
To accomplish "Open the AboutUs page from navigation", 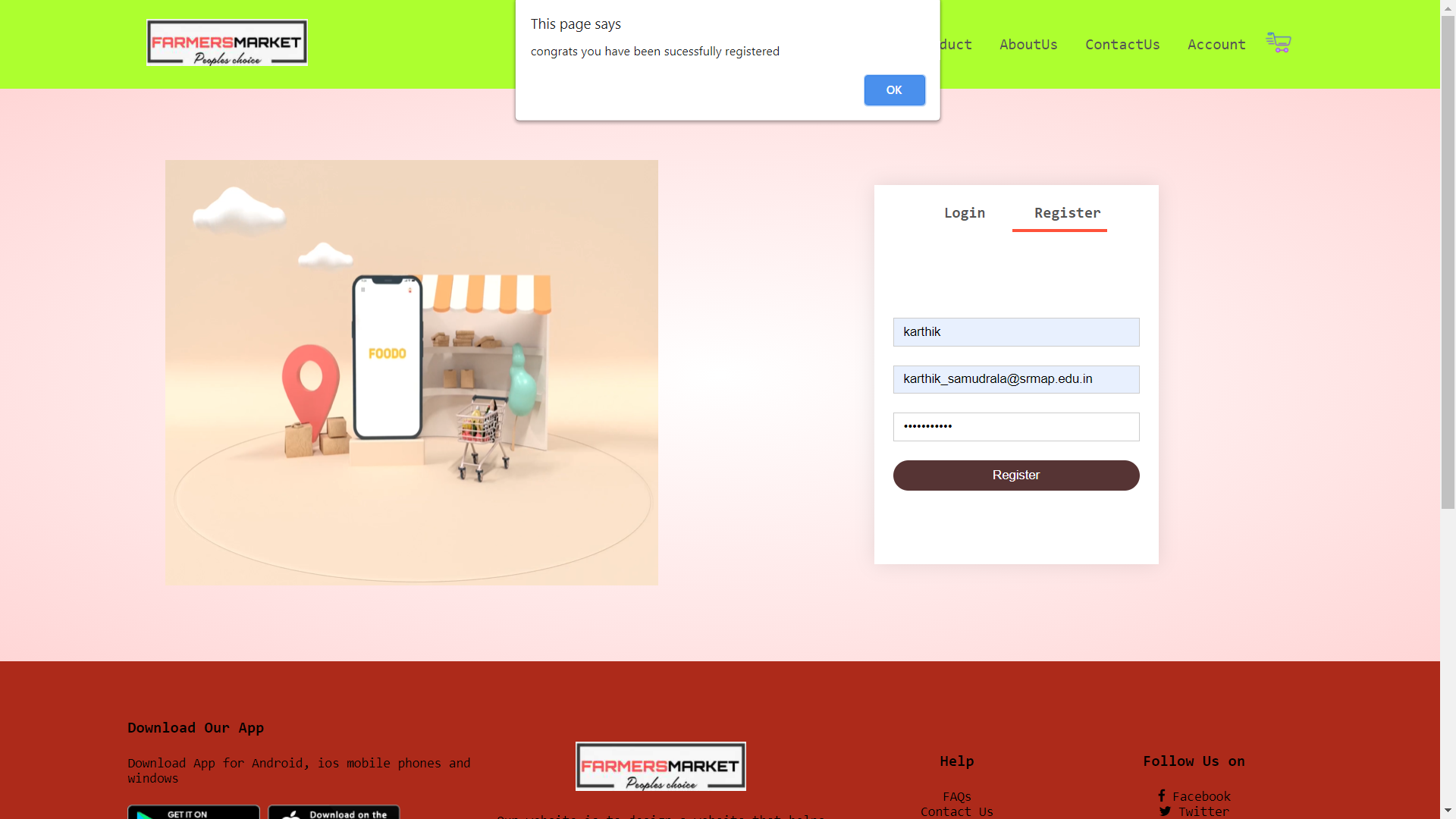I will (x=1028, y=44).
